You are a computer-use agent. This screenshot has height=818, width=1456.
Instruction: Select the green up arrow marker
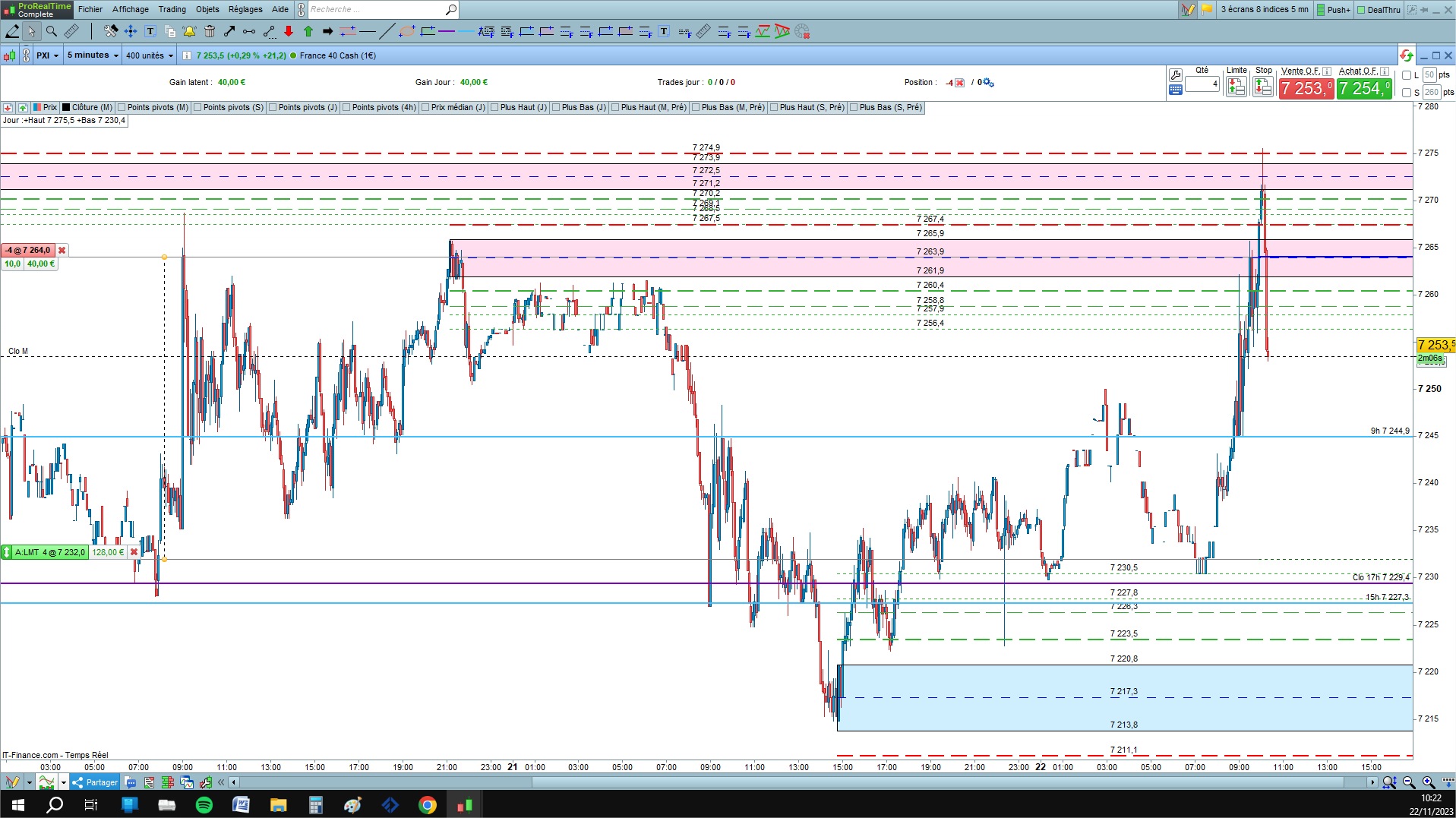coord(308,31)
